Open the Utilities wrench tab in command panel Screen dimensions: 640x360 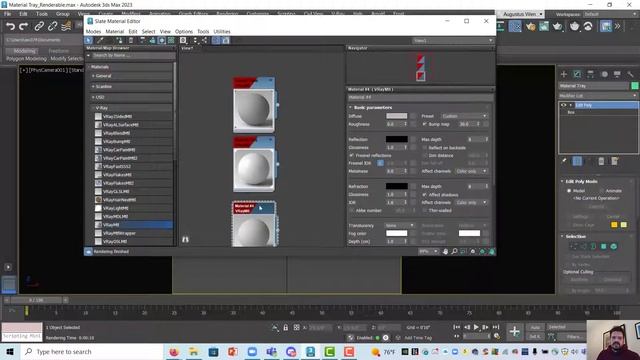(630, 74)
